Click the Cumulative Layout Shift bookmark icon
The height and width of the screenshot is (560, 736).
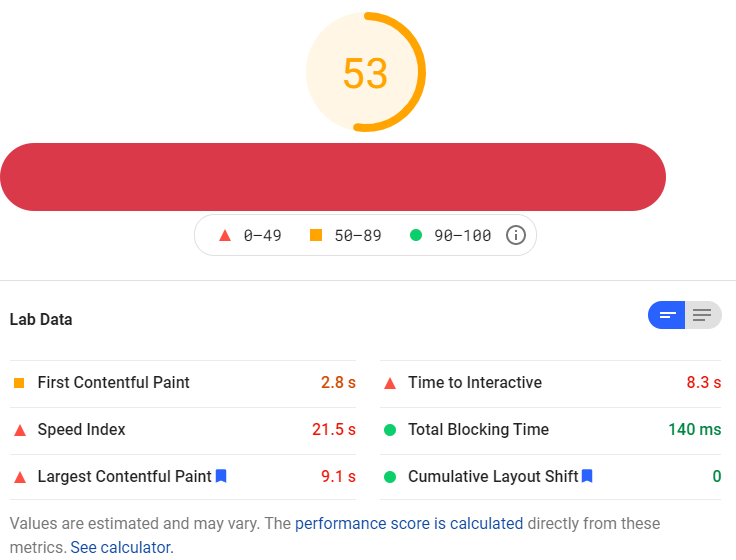coord(587,476)
